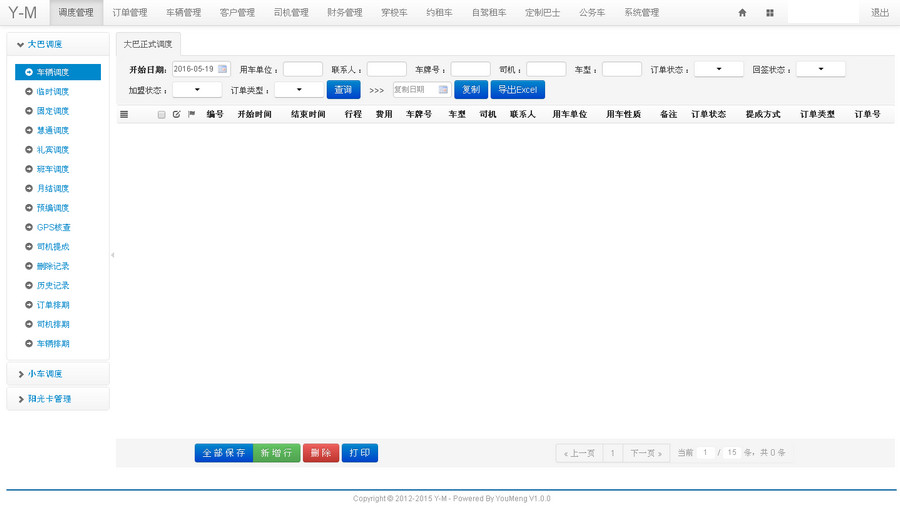Screen dimensions: 900x507
Task: Open the calendar picker for 开始日期
Action: tap(222, 69)
